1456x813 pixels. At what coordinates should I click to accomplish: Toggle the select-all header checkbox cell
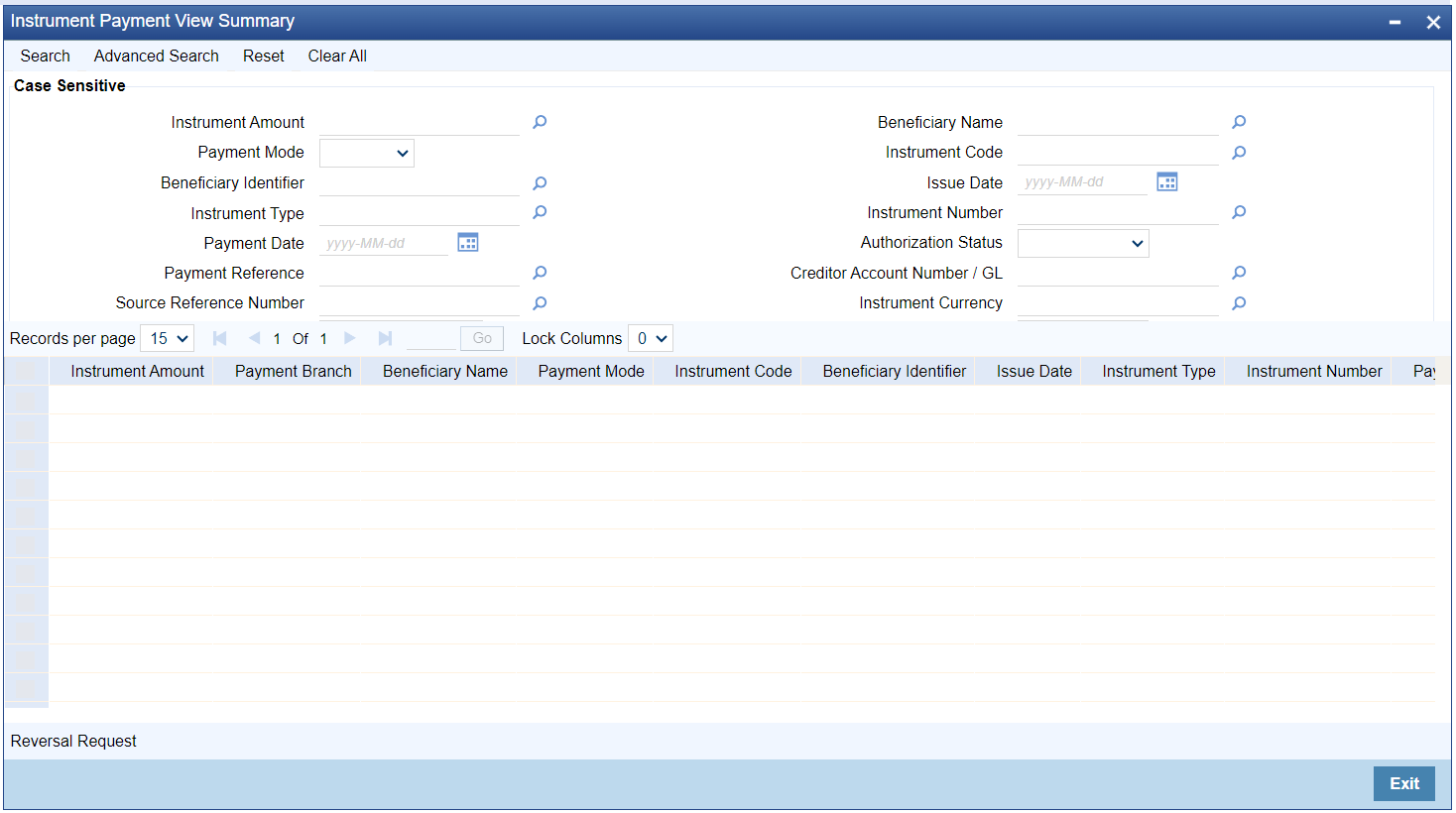[26, 371]
